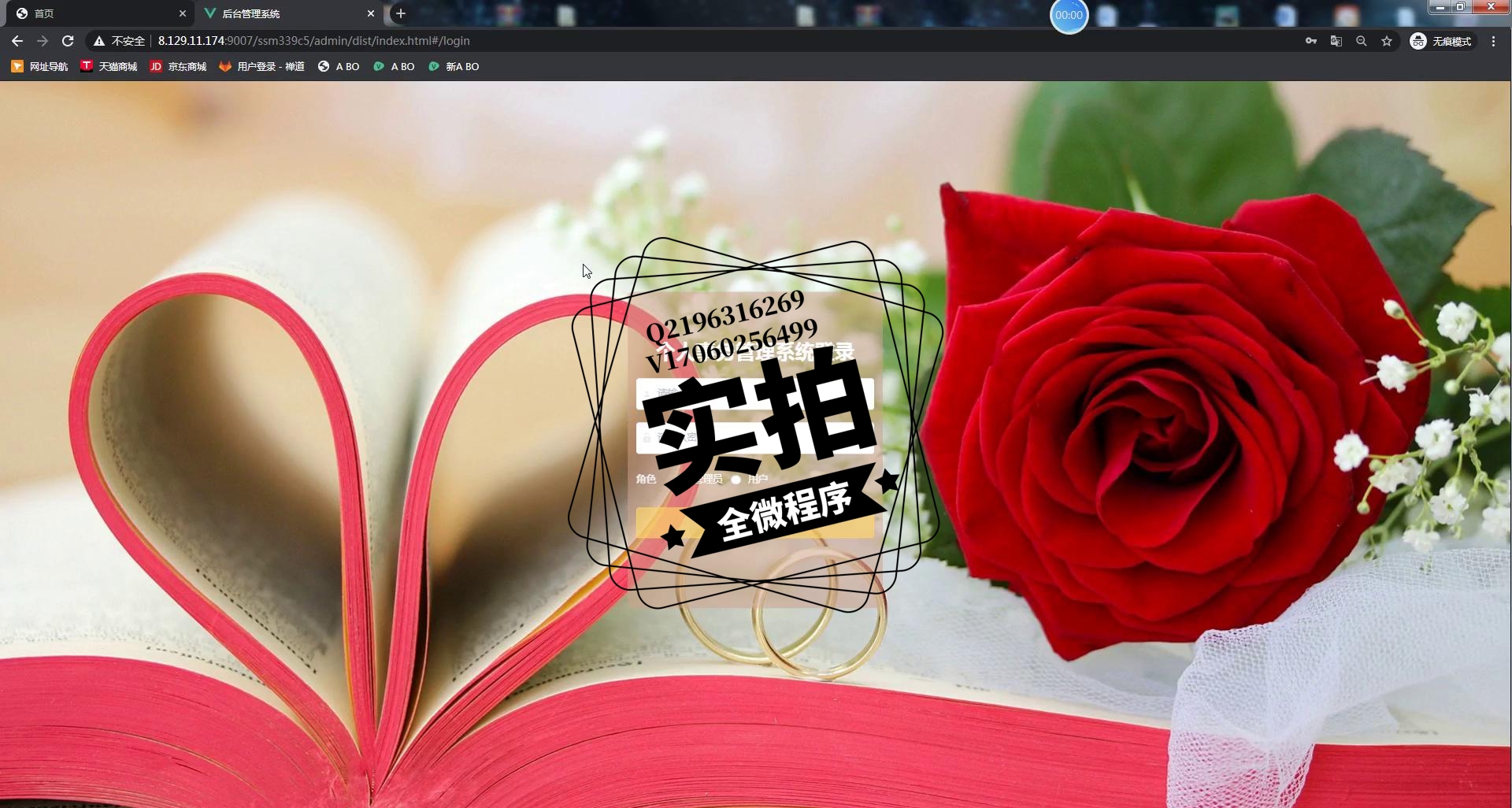
Task: Close the 首页 tab
Action: click(183, 13)
